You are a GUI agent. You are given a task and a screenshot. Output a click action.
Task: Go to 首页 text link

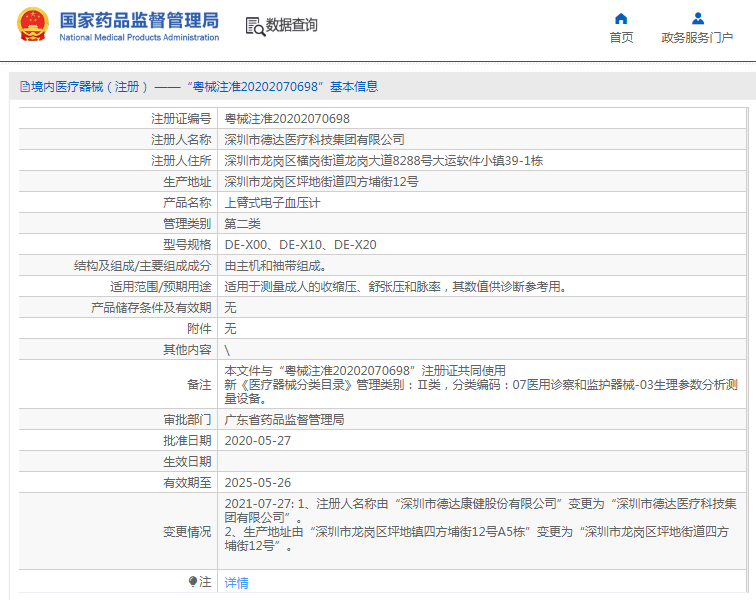621,38
